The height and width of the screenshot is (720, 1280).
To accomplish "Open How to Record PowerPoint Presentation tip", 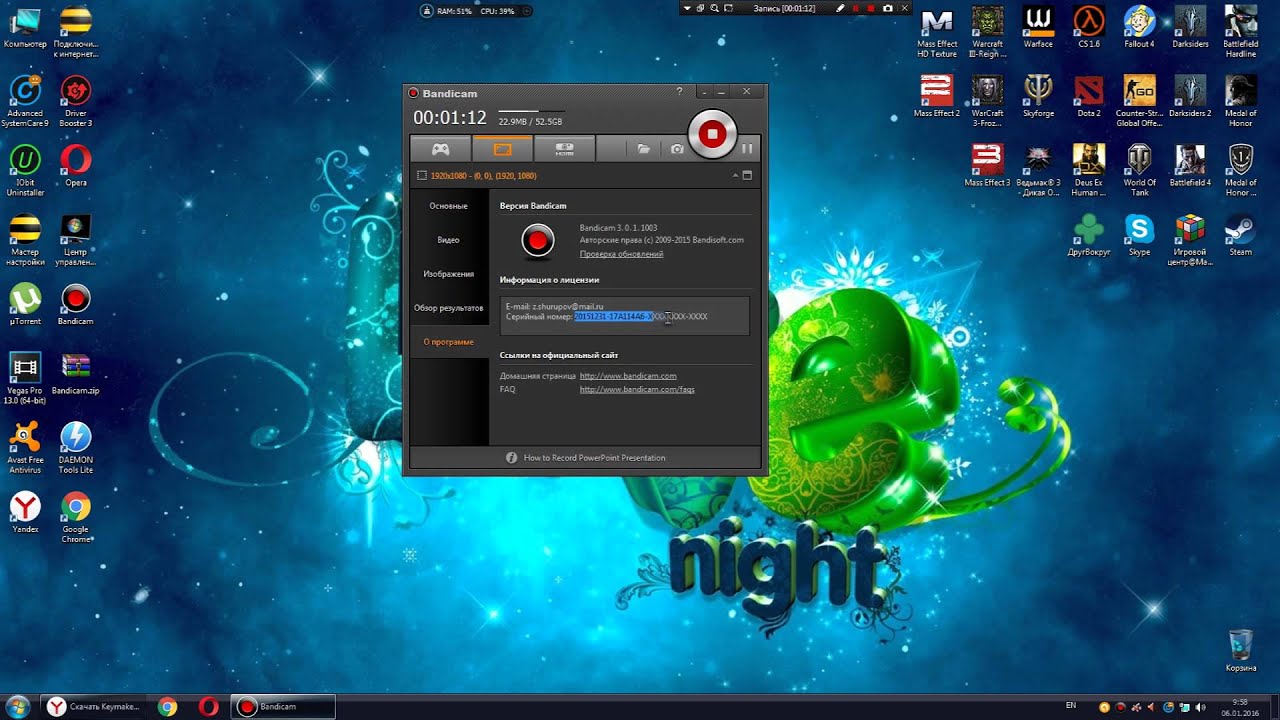I will tap(594, 458).
